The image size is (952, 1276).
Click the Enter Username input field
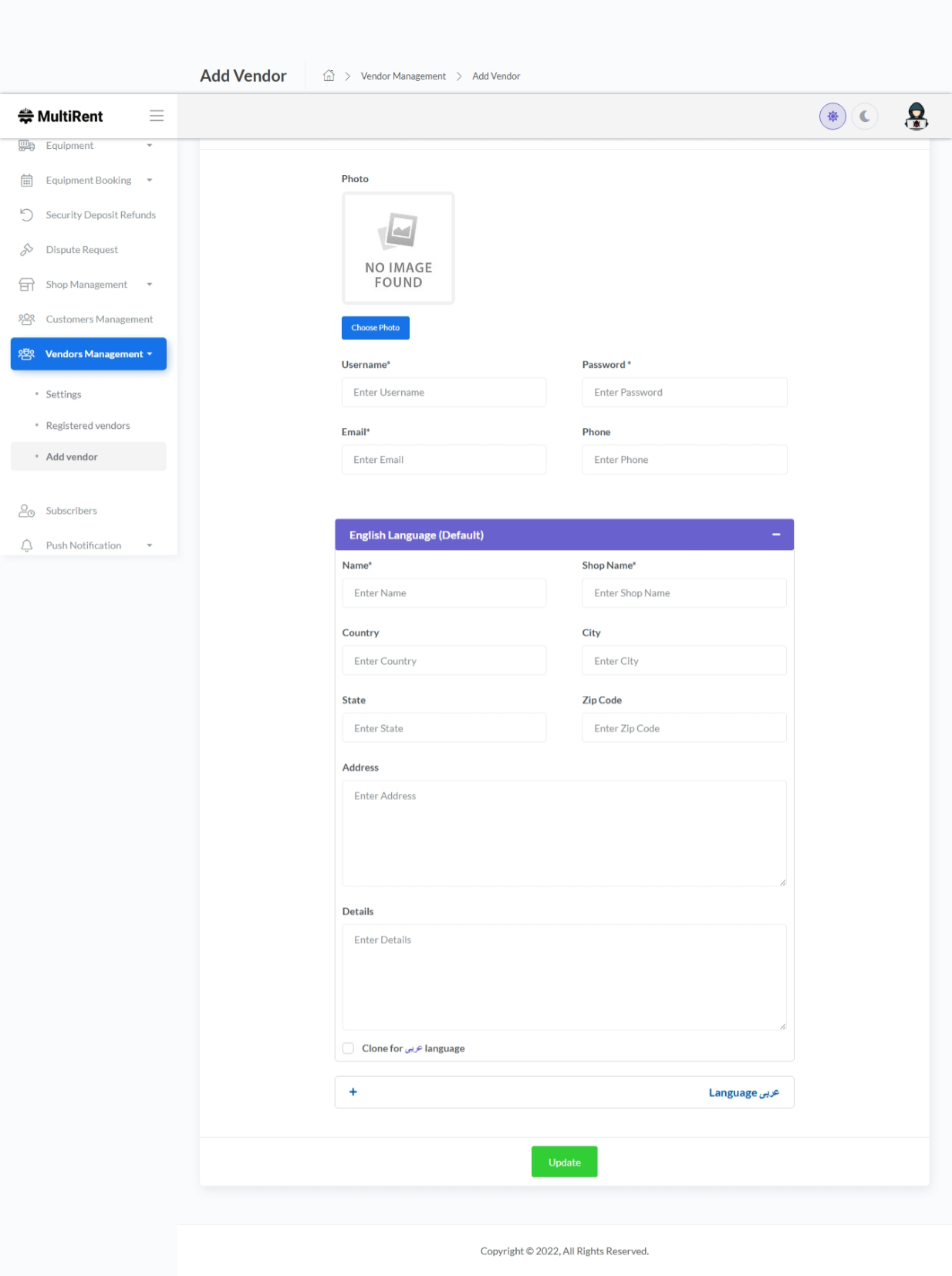point(444,393)
